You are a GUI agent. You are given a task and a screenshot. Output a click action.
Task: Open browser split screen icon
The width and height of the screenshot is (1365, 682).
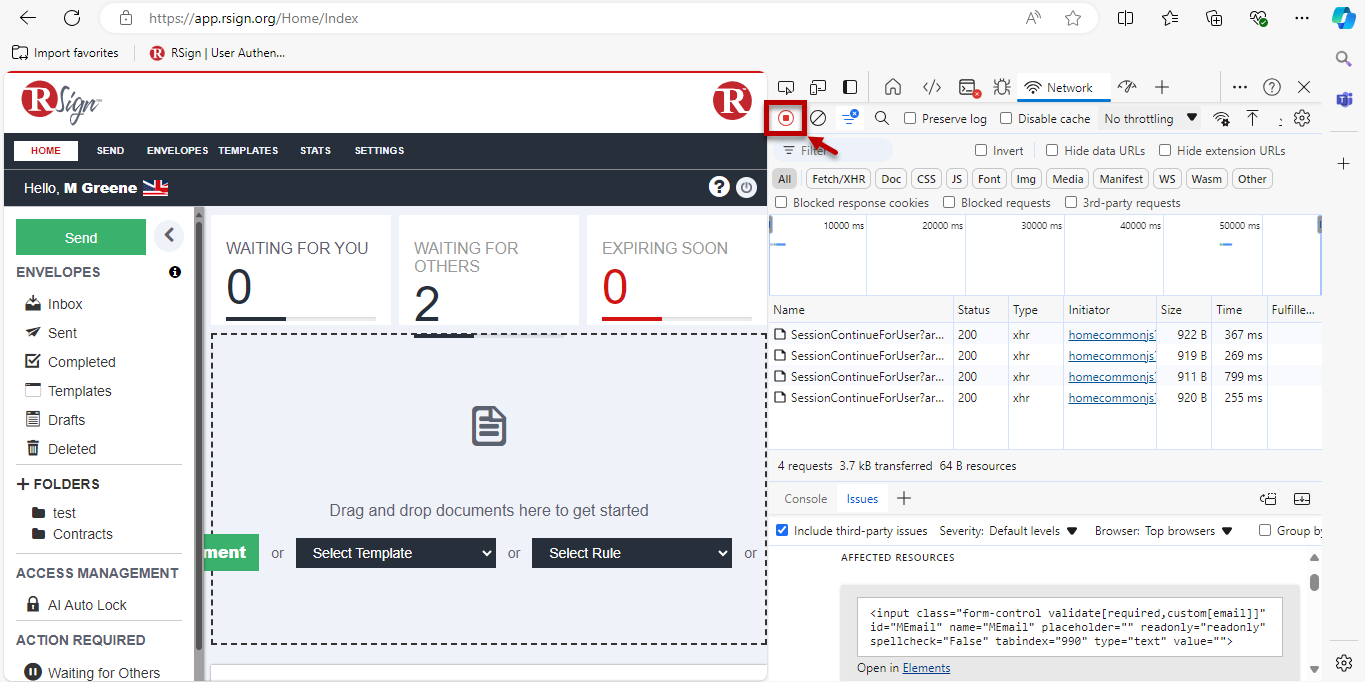[x=1125, y=18]
